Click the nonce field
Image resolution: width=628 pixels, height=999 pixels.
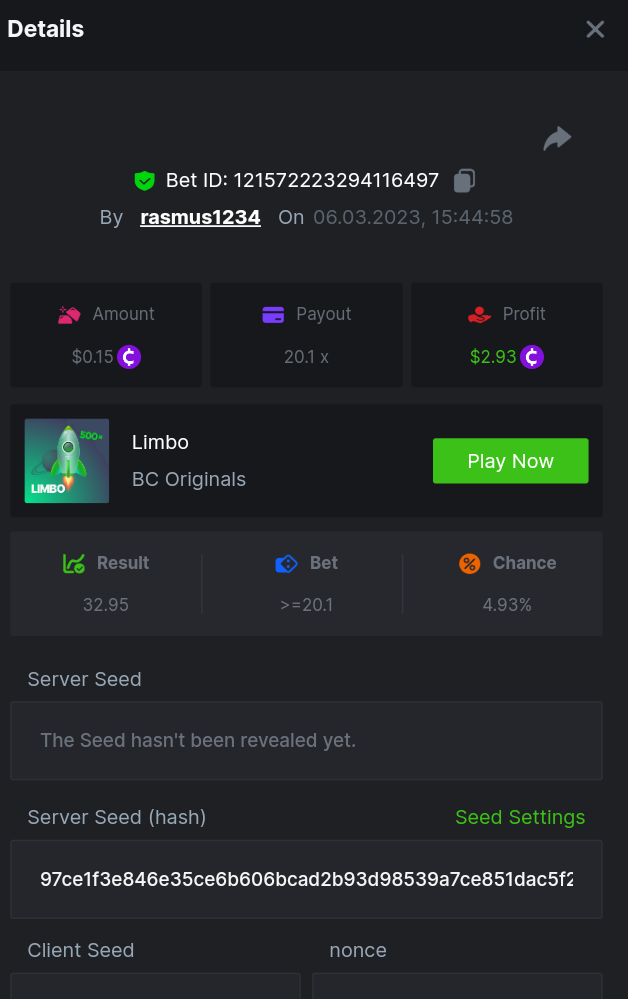tap(457, 985)
